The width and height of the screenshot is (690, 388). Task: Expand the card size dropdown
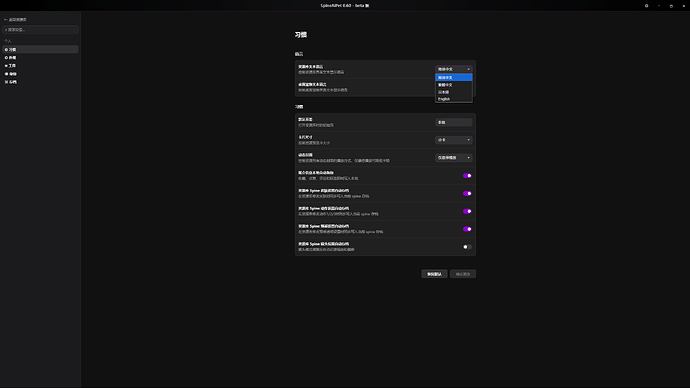pyautogui.click(x=454, y=140)
